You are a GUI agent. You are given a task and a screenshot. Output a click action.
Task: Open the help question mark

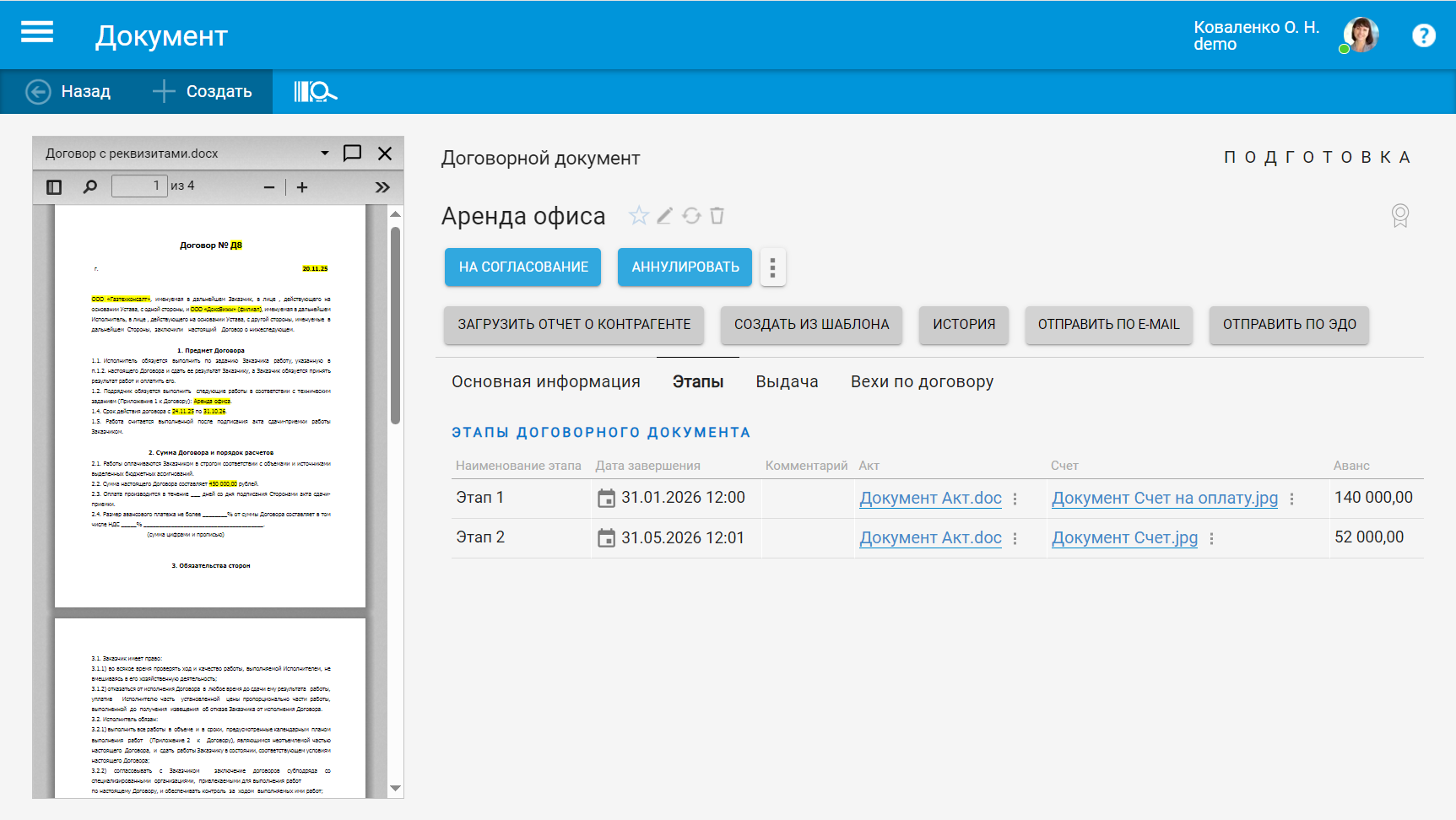1423,35
